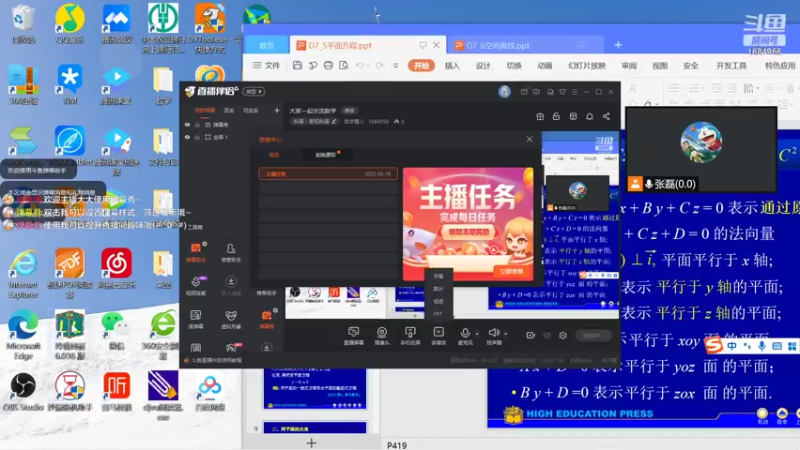Click the undo arrow in WPS toolbar
This screenshot has width=800, height=450.
[x=359, y=65]
